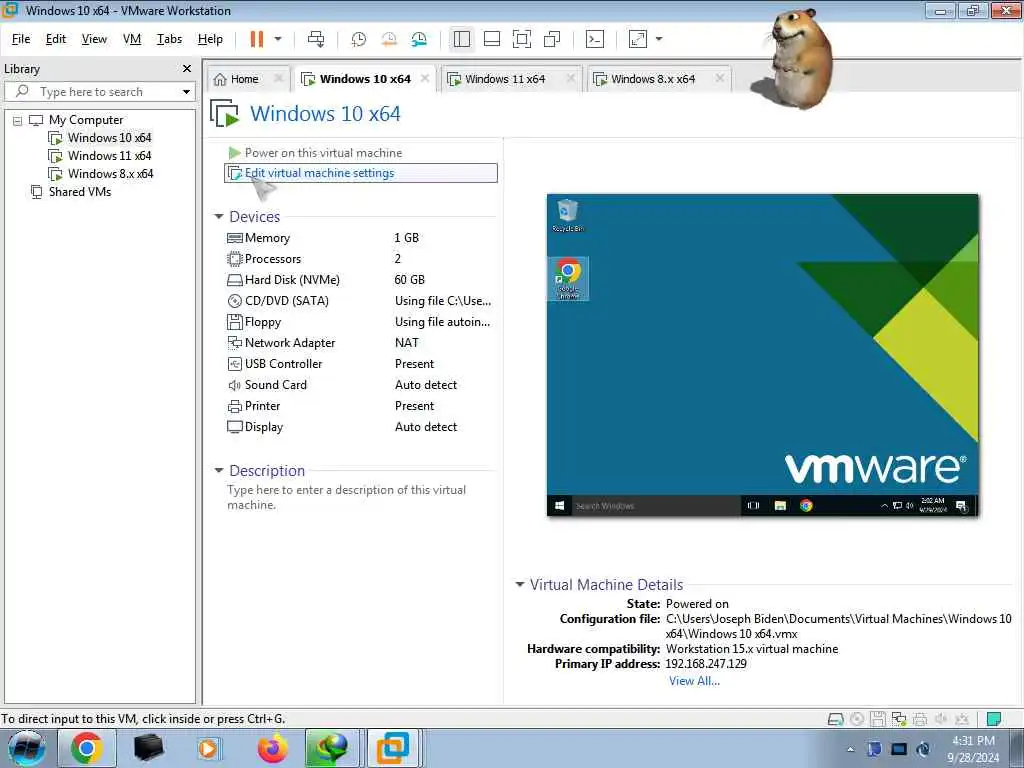Collapse the Description section
This screenshot has width=1024, height=768.
point(219,470)
